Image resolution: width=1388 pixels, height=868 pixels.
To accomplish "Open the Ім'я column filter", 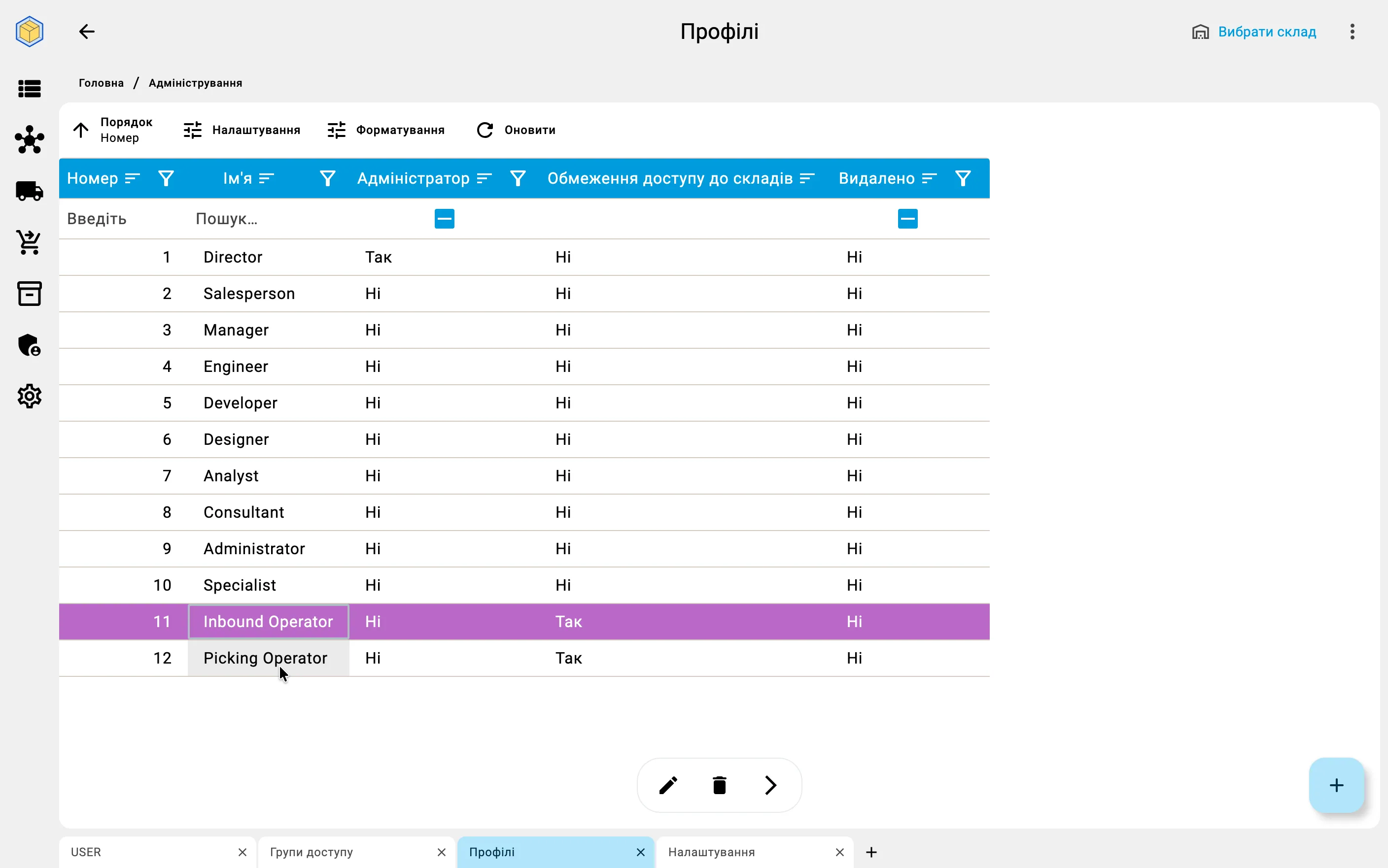I will [327, 178].
